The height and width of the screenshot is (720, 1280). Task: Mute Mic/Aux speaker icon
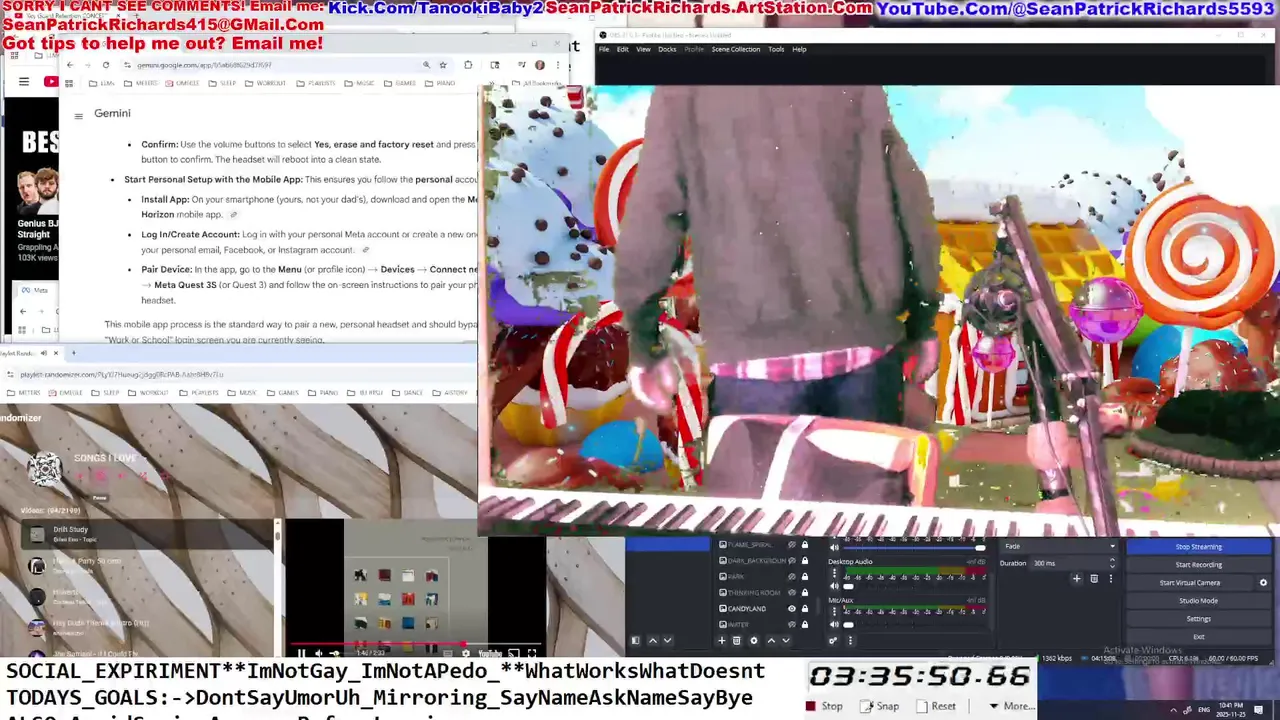[835, 625]
